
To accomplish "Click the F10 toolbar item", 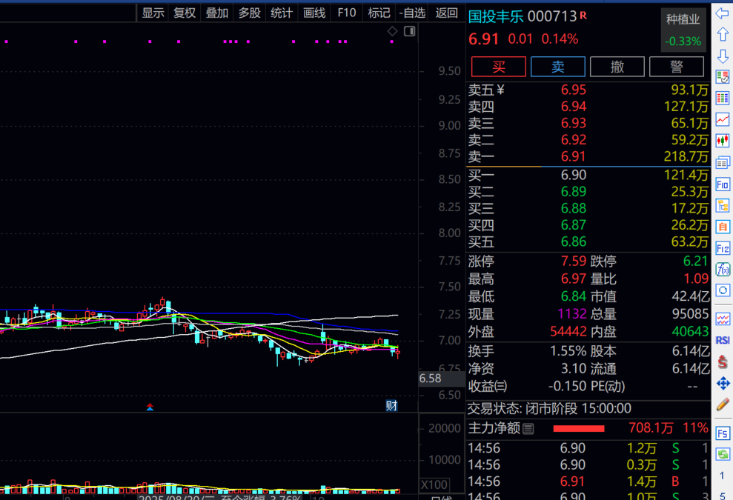I will 346,13.
